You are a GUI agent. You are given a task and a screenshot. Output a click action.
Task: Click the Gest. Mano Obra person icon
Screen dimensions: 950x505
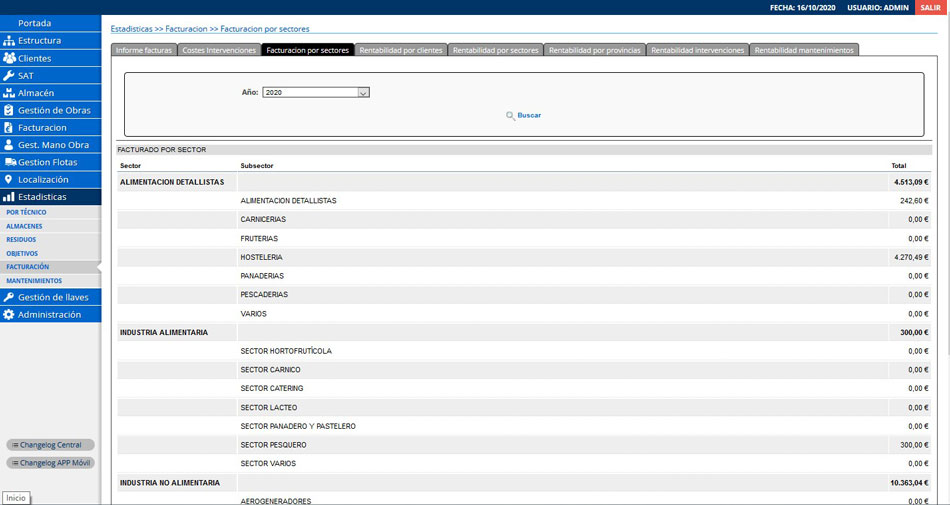pos(8,145)
